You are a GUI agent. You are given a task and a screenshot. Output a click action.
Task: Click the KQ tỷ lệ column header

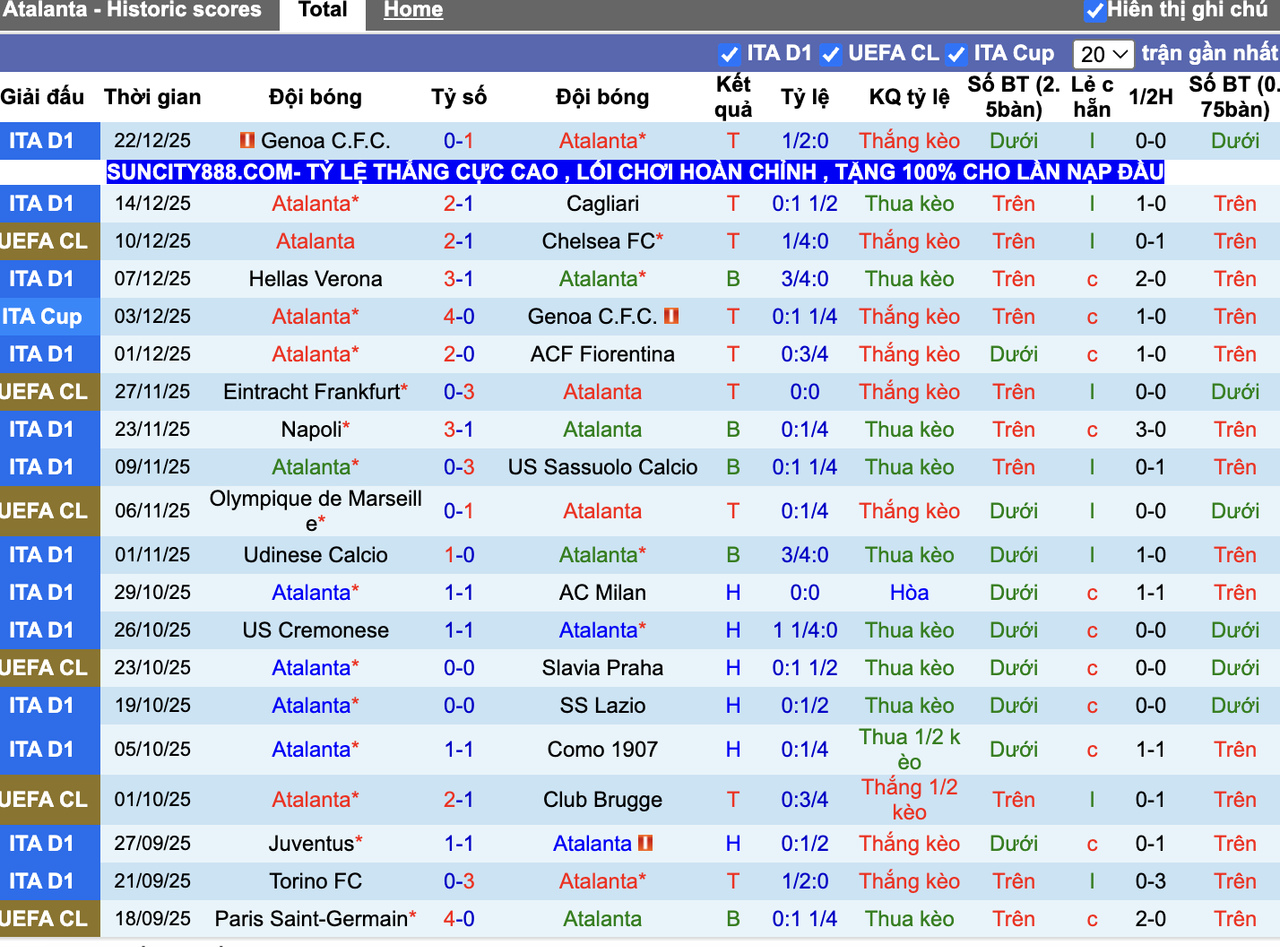tap(909, 97)
